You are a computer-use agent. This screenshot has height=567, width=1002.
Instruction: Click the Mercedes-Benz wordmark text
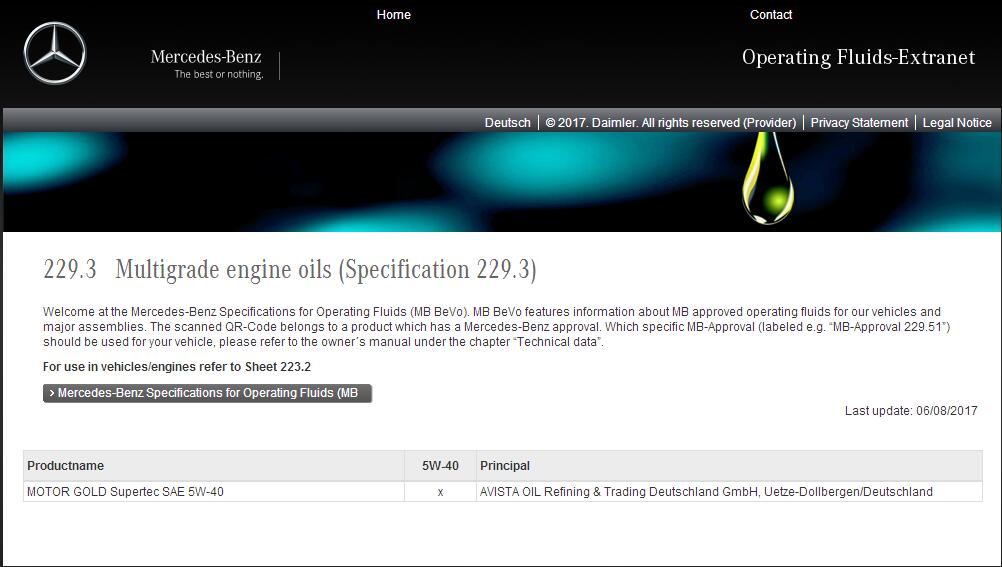[x=206, y=57]
